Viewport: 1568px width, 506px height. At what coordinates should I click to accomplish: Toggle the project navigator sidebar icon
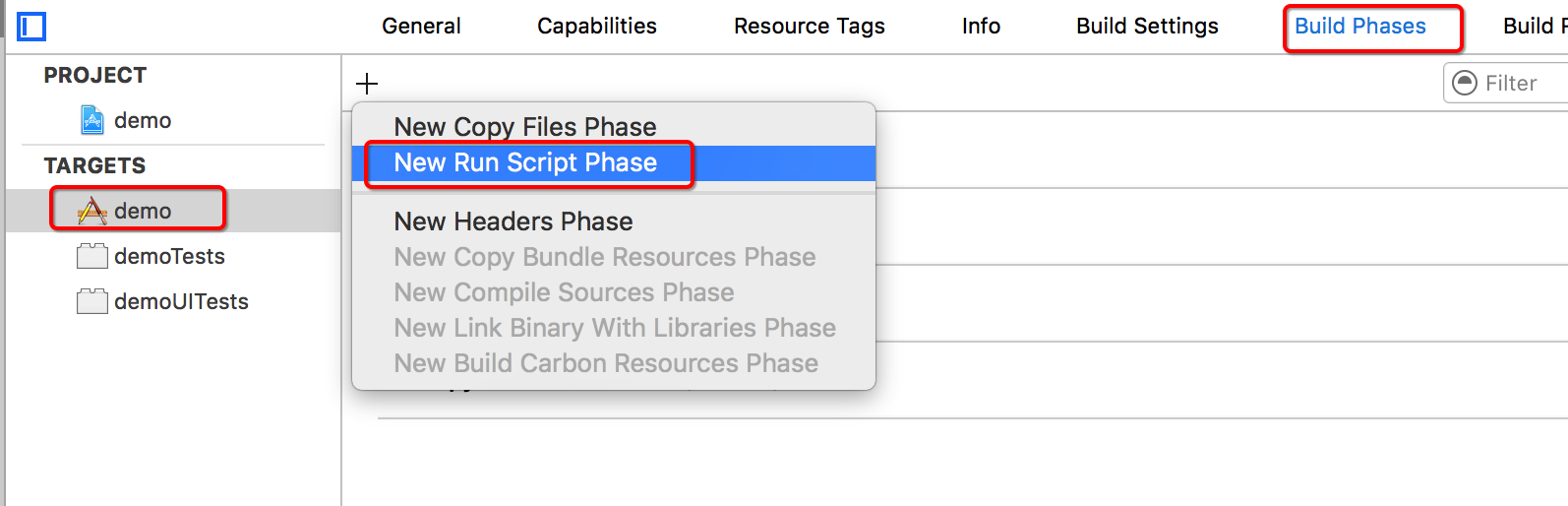coord(31,27)
